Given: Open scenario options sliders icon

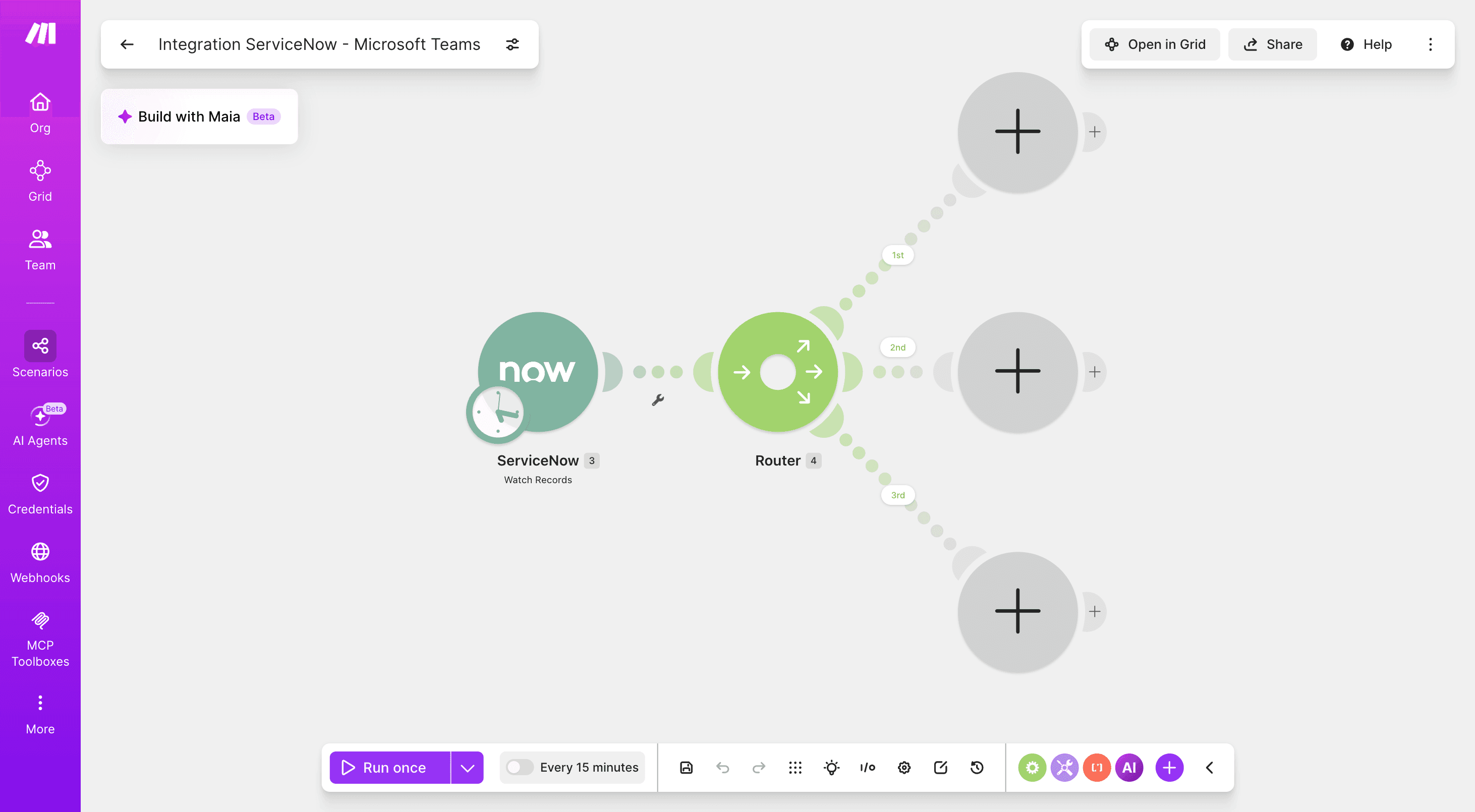Looking at the screenshot, I should point(513,44).
